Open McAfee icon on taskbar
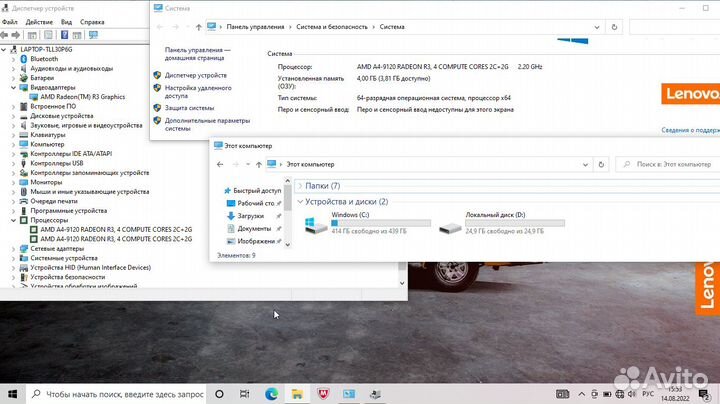The height and width of the screenshot is (404, 720). pos(323,394)
